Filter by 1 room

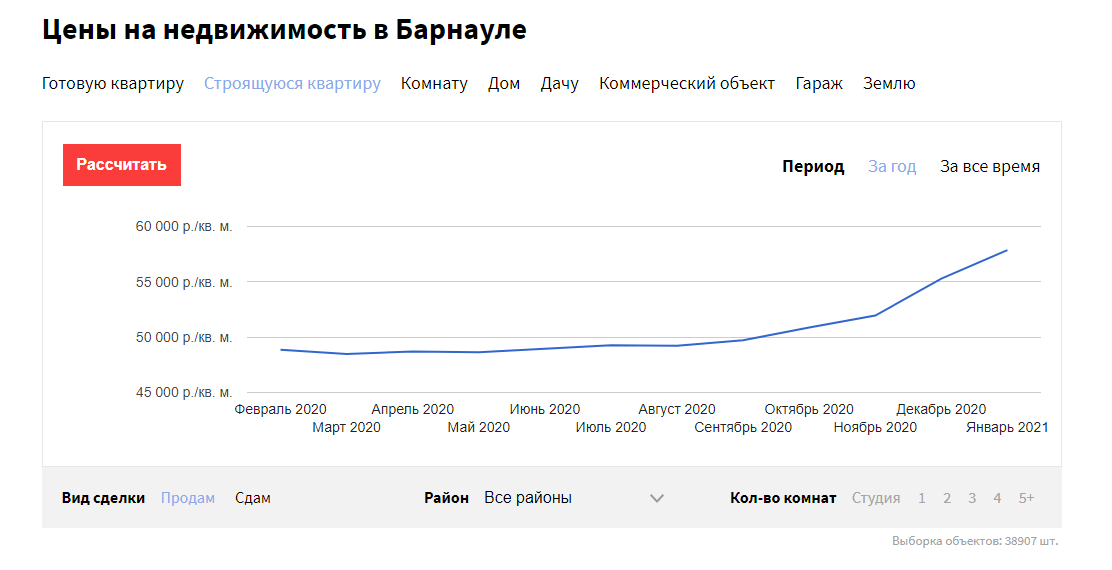pos(922,498)
